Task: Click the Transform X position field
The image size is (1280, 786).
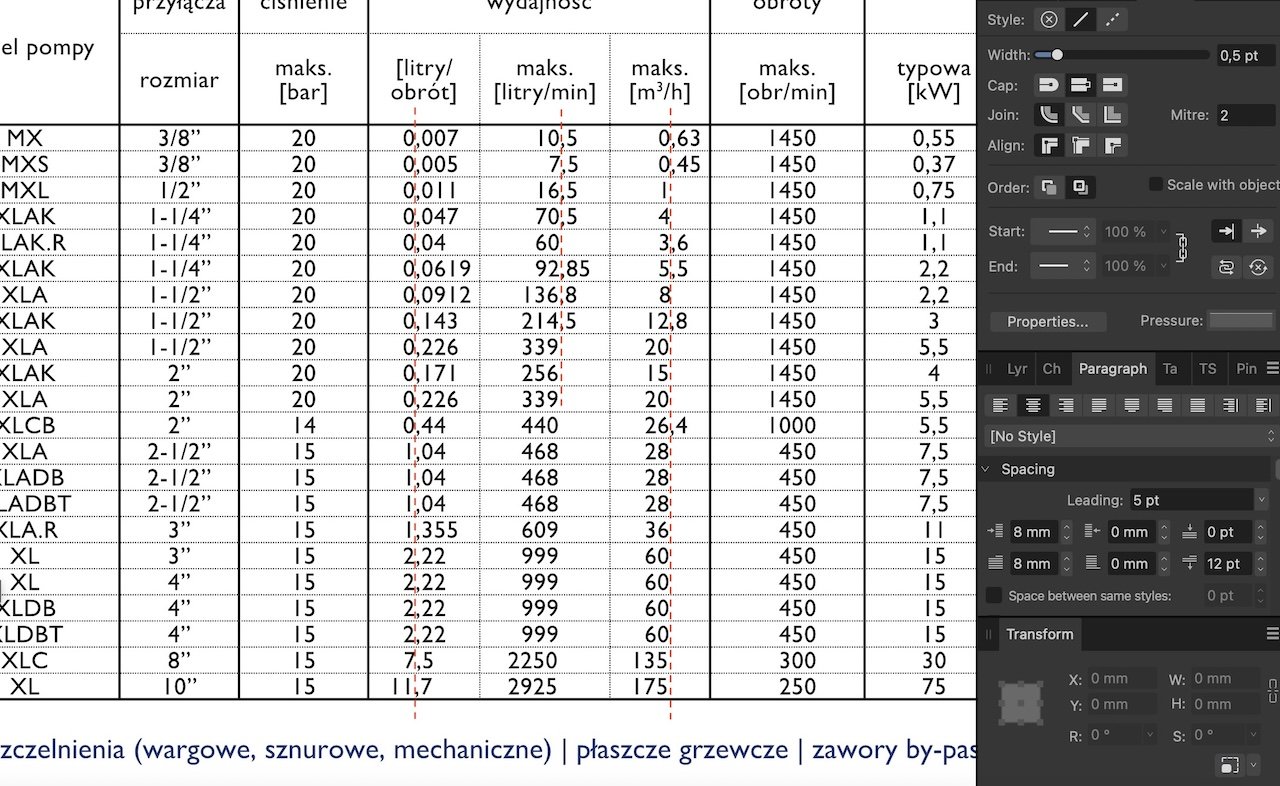Action: coord(1122,678)
